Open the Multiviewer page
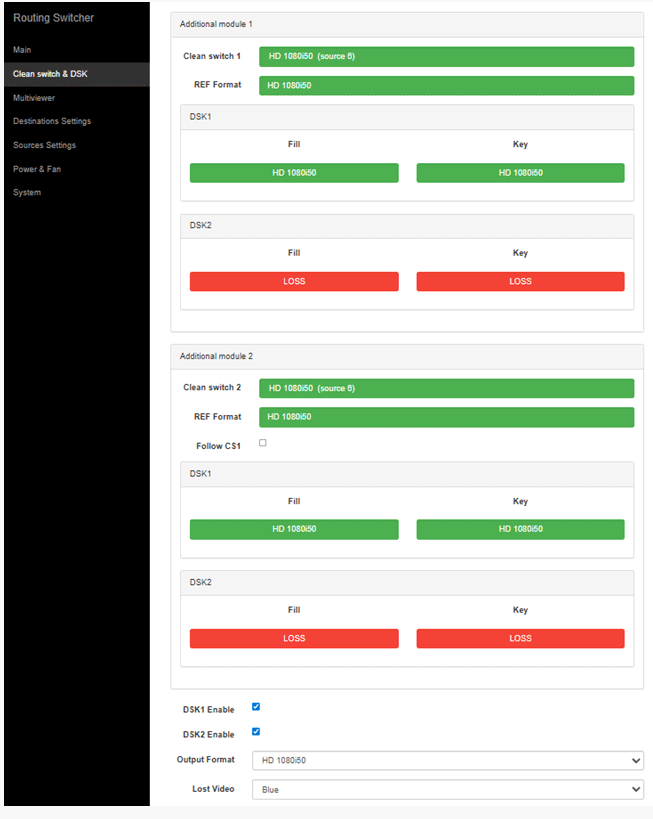 pos(34,98)
